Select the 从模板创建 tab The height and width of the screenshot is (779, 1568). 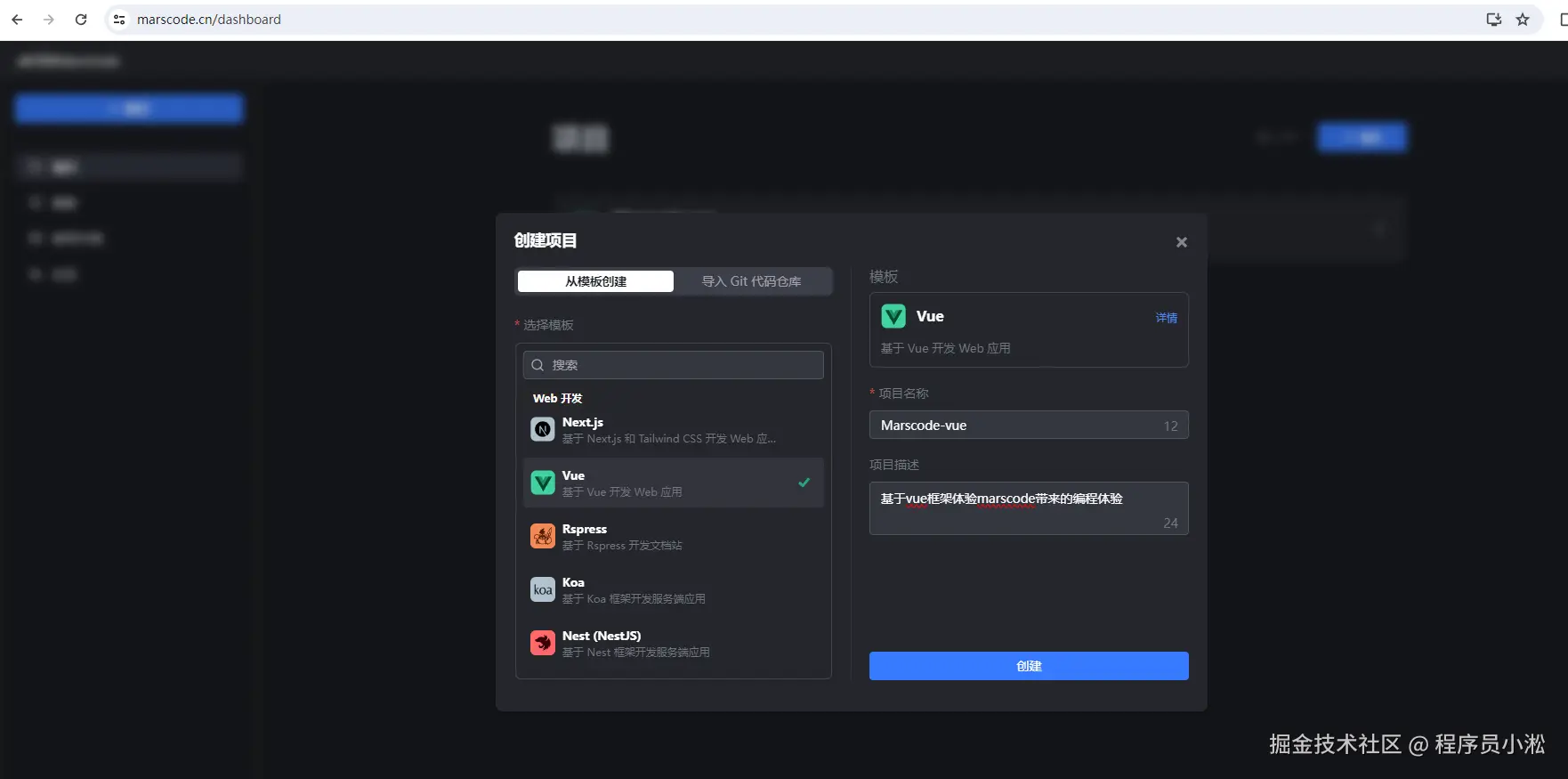point(595,281)
